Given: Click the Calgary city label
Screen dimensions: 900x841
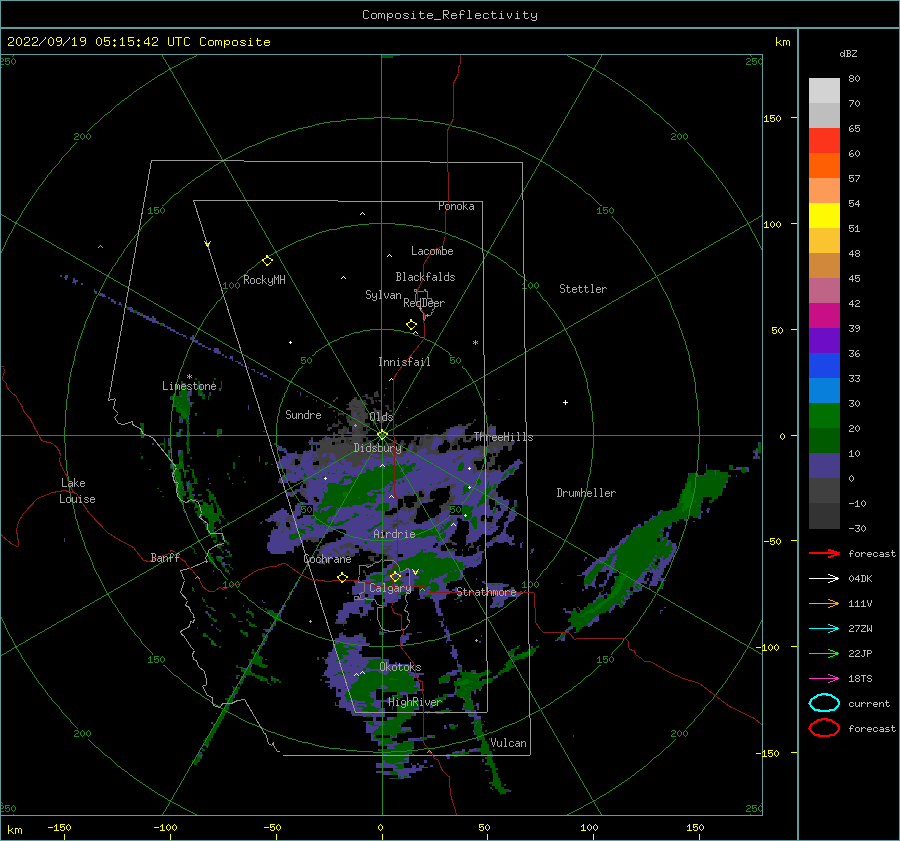Looking at the screenshot, I should (390, 588).
